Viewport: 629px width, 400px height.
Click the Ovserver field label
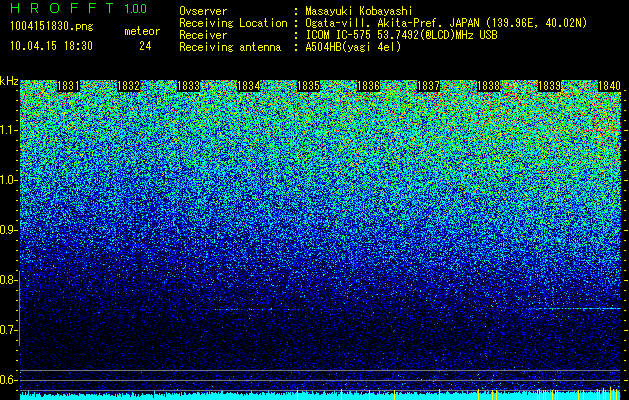[203, 11]
